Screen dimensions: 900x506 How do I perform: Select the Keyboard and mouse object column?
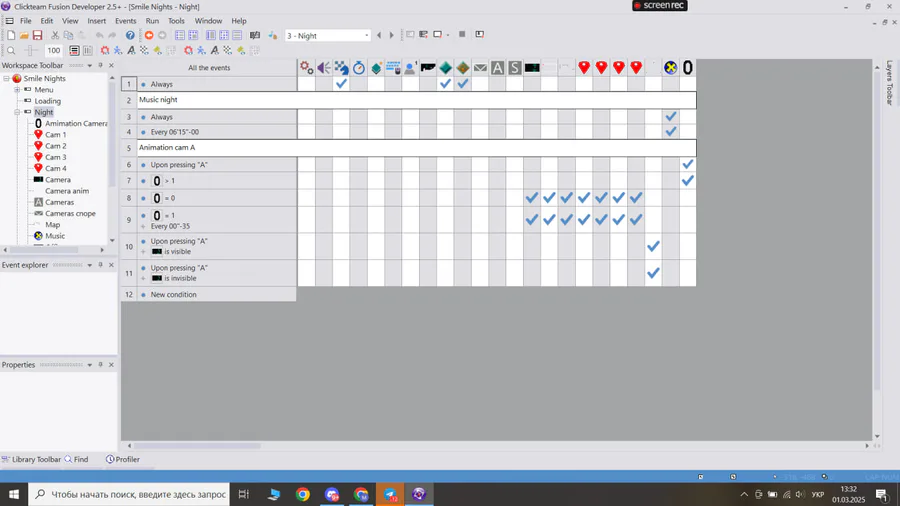393,68
